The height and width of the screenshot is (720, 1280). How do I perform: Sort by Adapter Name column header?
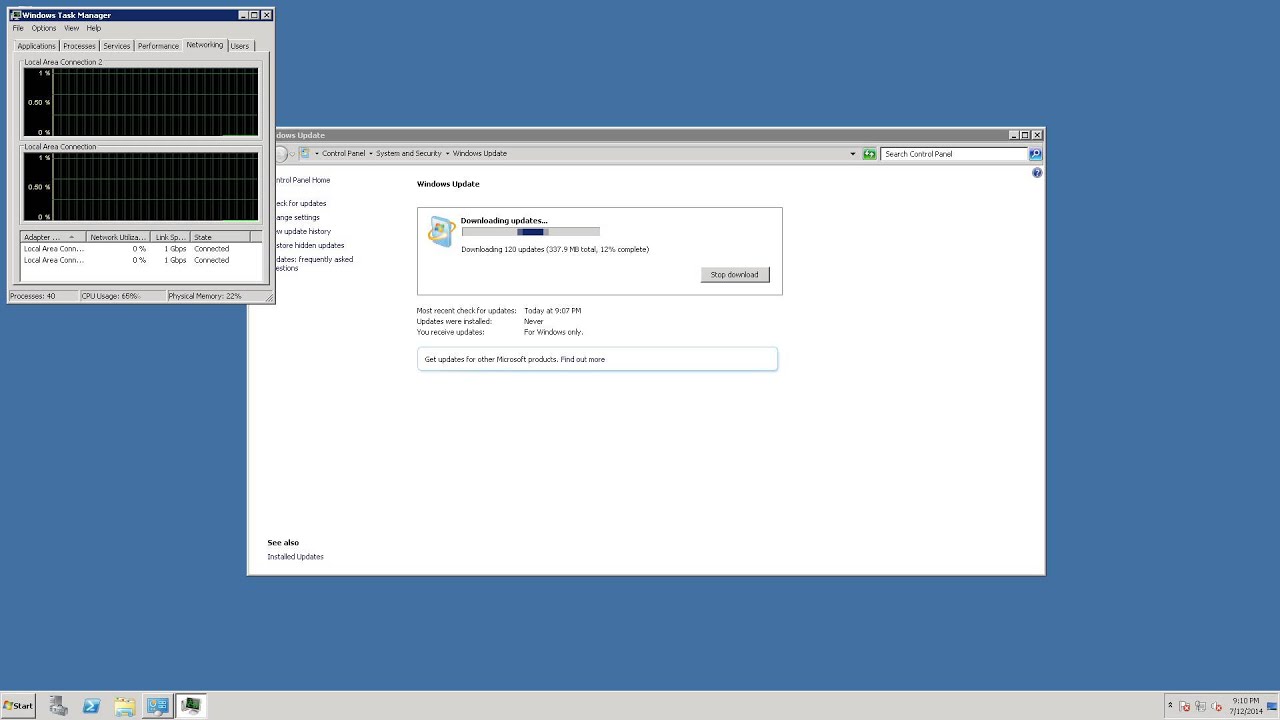53,237
